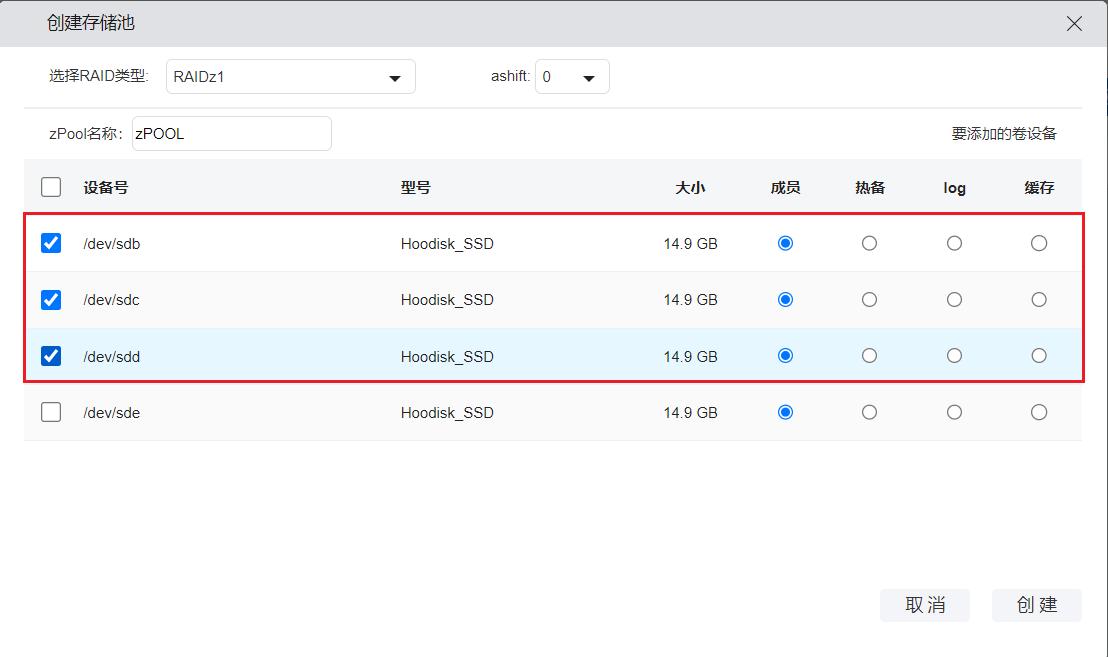Click the 创建 create button
The height and width of the screenshot is (657, 1108).
pyautogui.click(x=1036, y=605)
